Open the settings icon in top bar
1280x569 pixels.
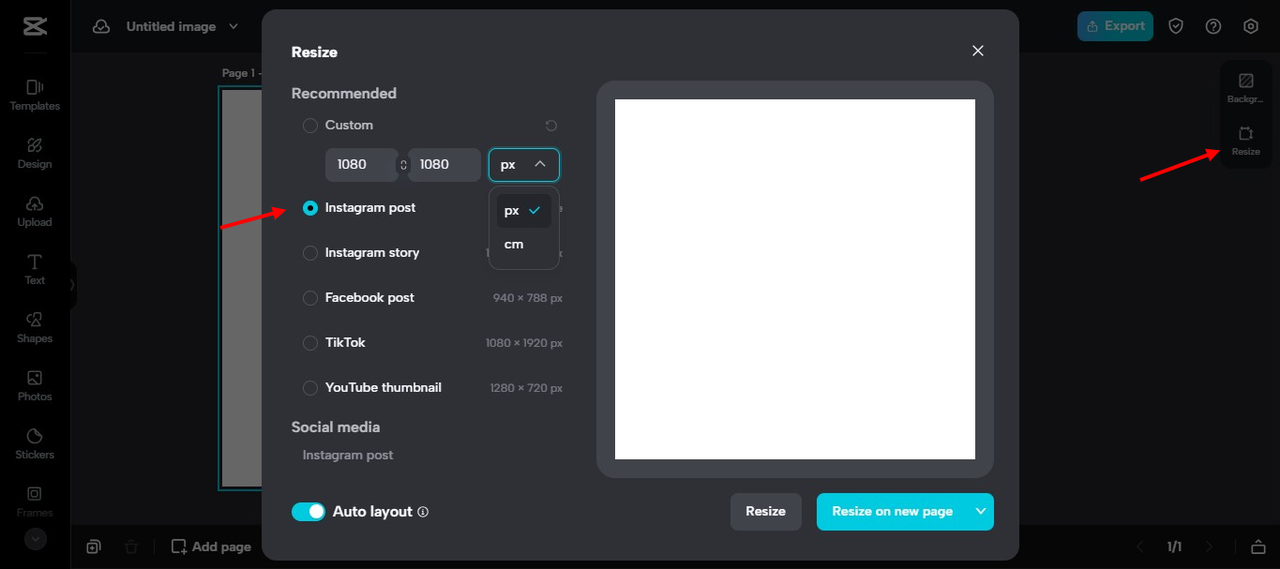tap(1250, 26)
